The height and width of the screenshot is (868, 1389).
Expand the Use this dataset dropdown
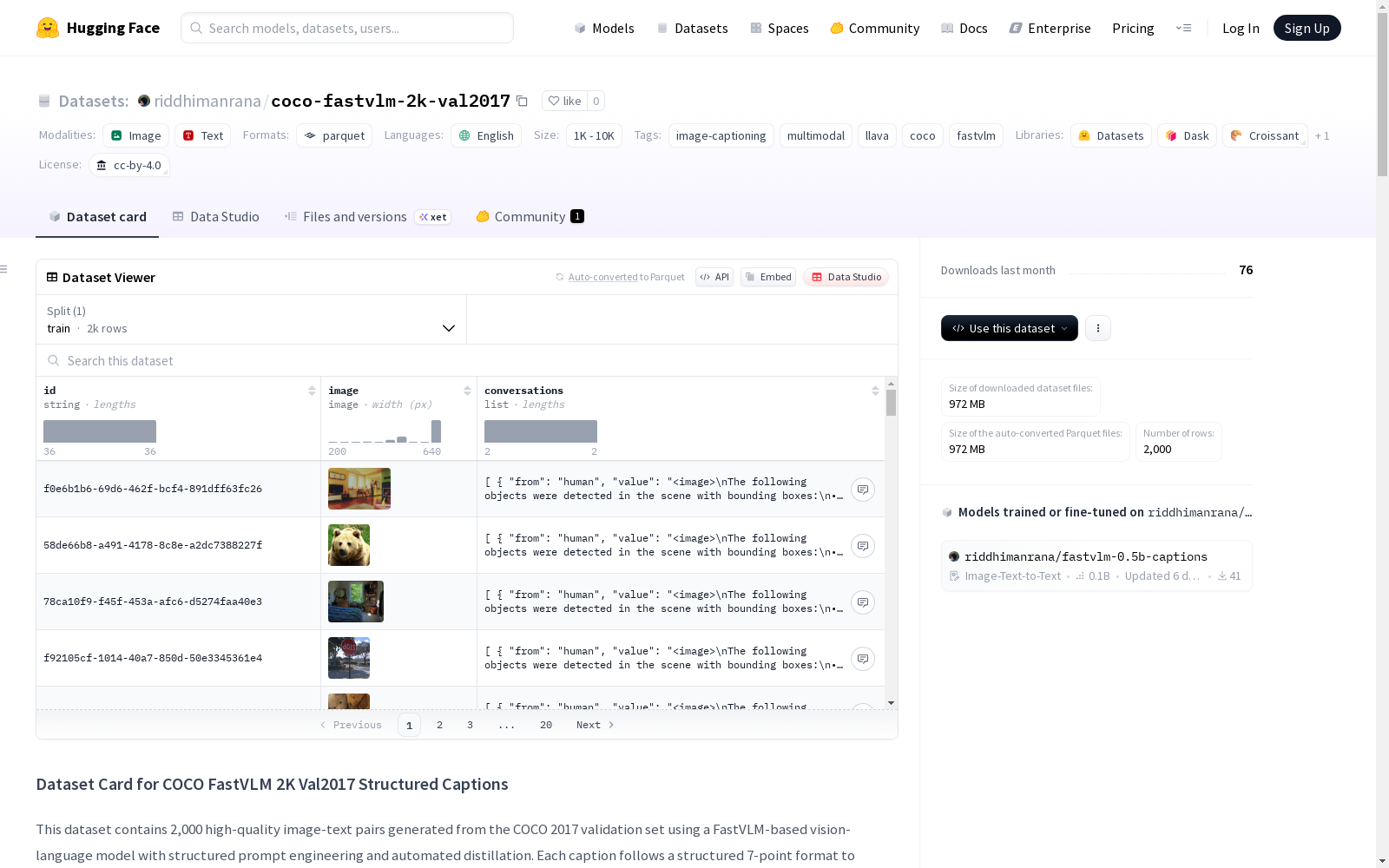(x=1010, y=328)
